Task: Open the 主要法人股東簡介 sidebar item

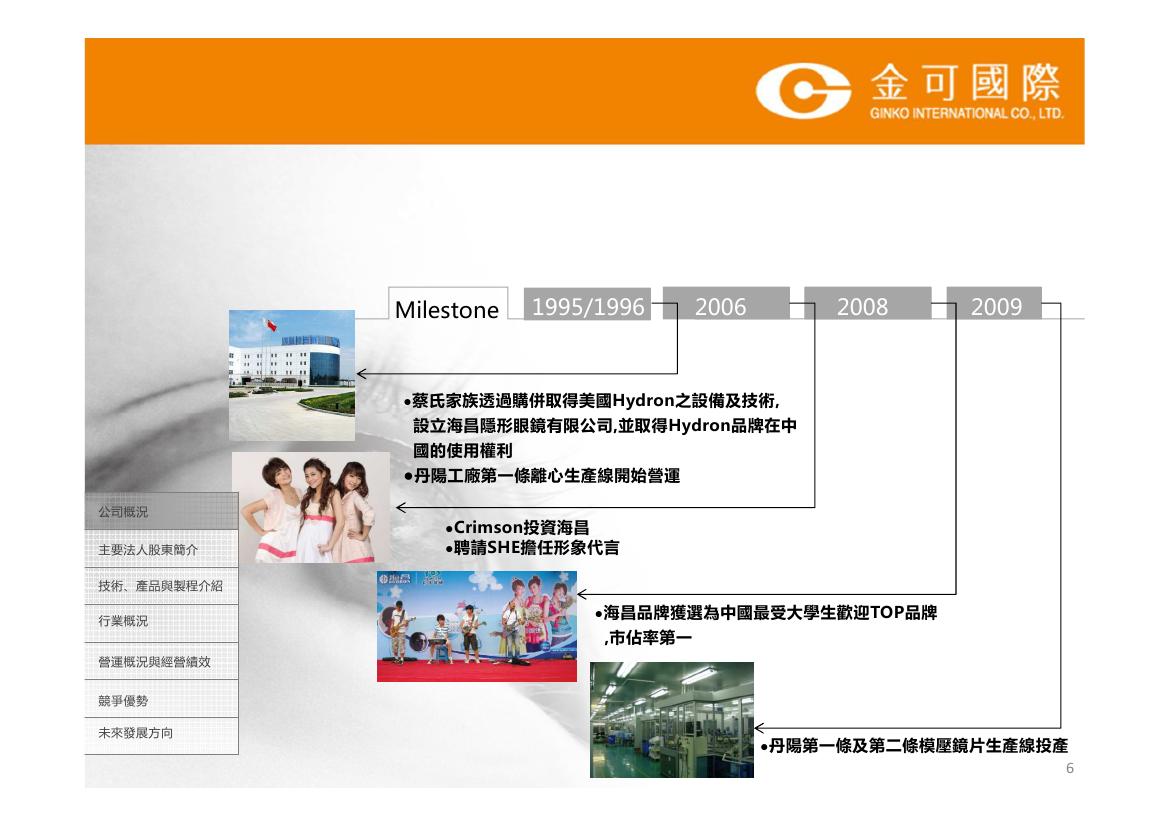Action: [162, 549]
